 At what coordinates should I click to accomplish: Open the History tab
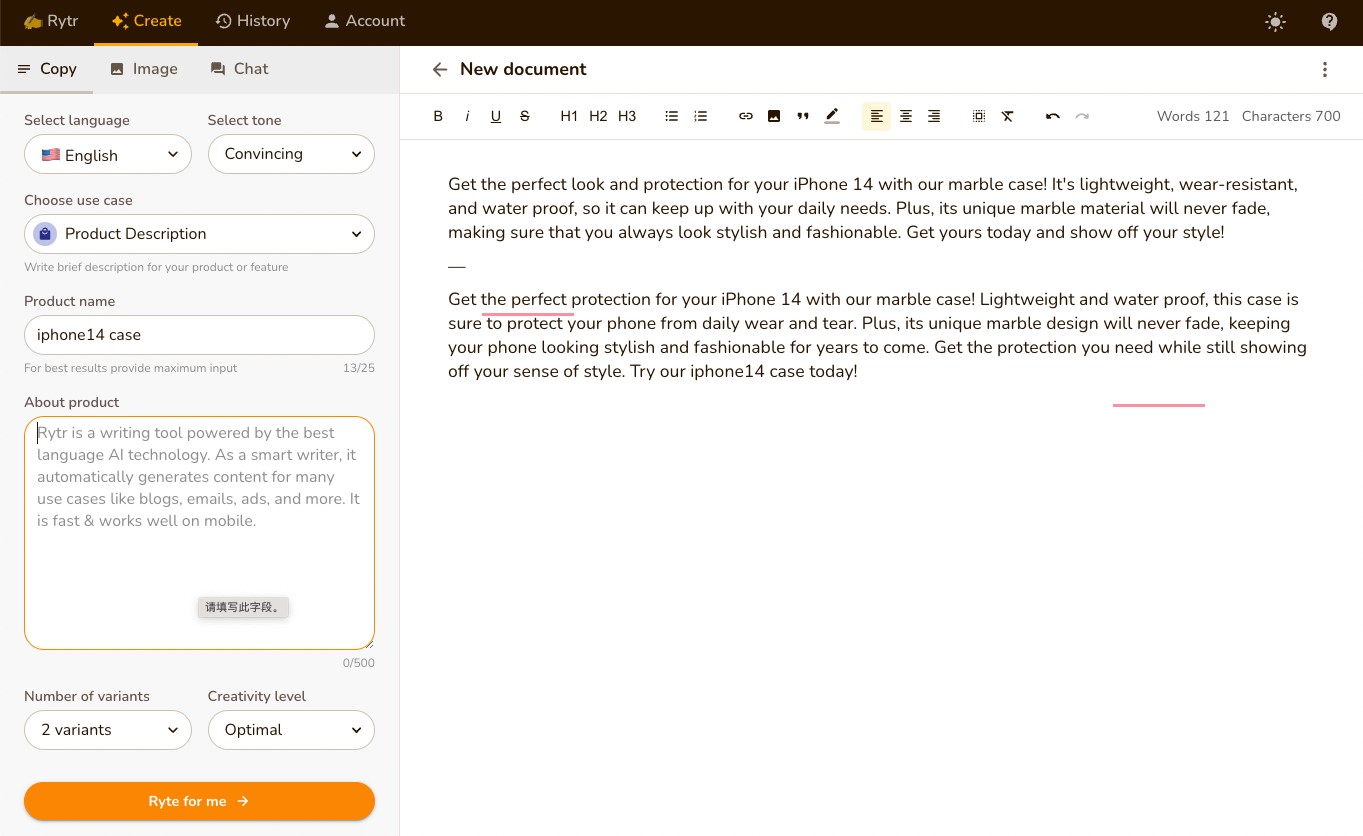pyautogui.click(x=253, y=21)
